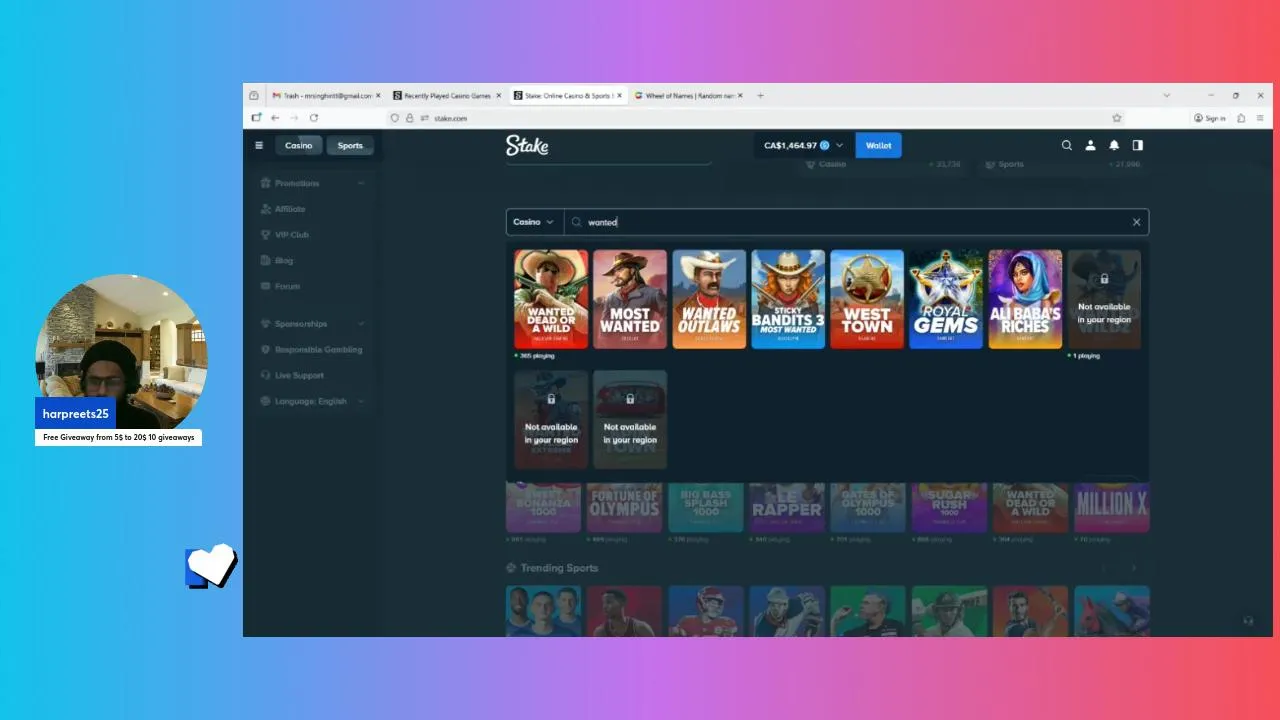The width and height of the screenshot is (1280, 720).
Task: Open the tab list dropdown arrow
Action: [x=1166, y=96]
